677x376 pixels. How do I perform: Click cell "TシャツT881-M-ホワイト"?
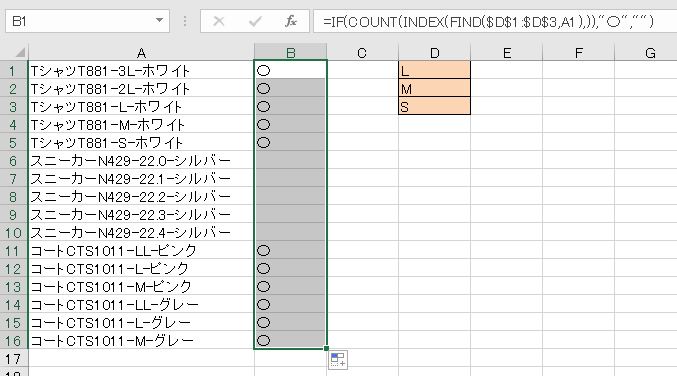[141, 124]
